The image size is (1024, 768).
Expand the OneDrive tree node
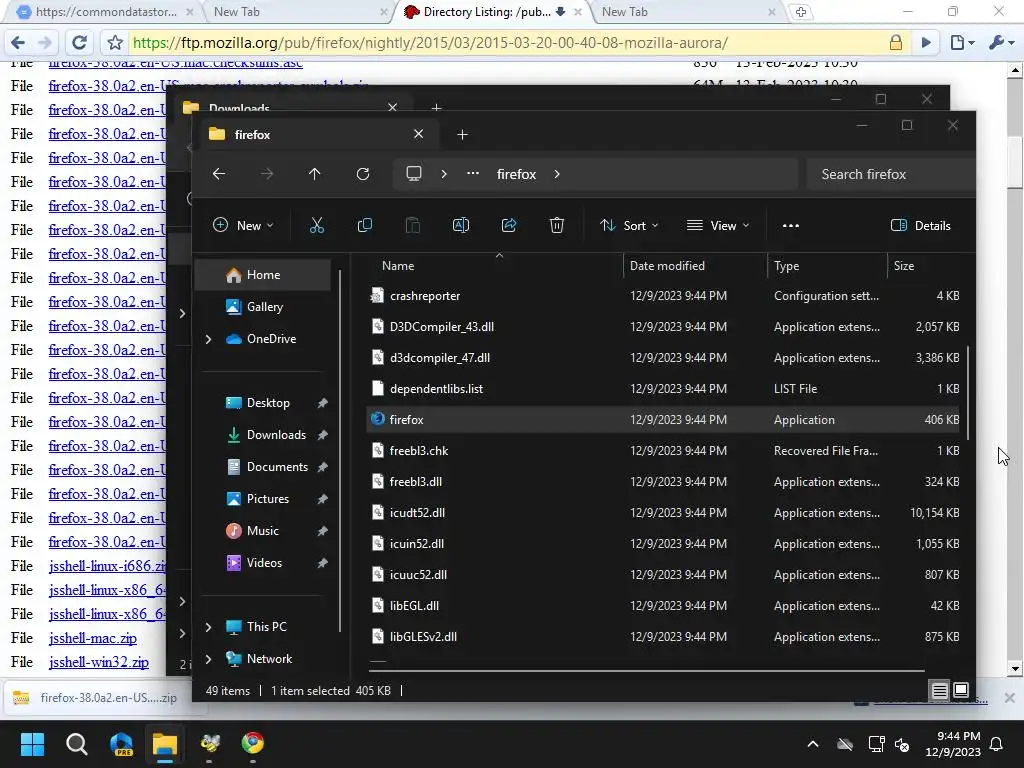[x=208, y=339]
